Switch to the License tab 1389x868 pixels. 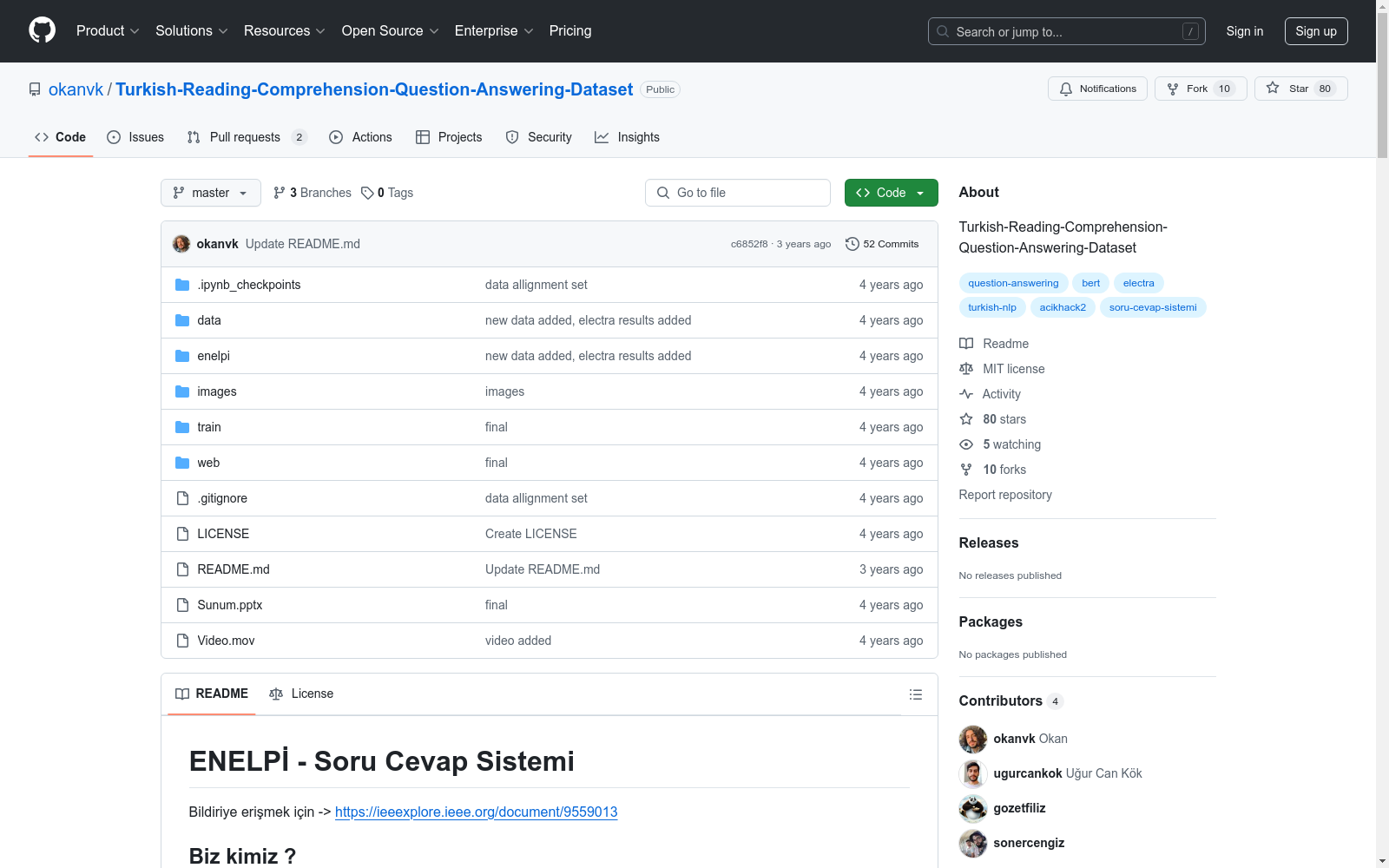tap(301, 694)
